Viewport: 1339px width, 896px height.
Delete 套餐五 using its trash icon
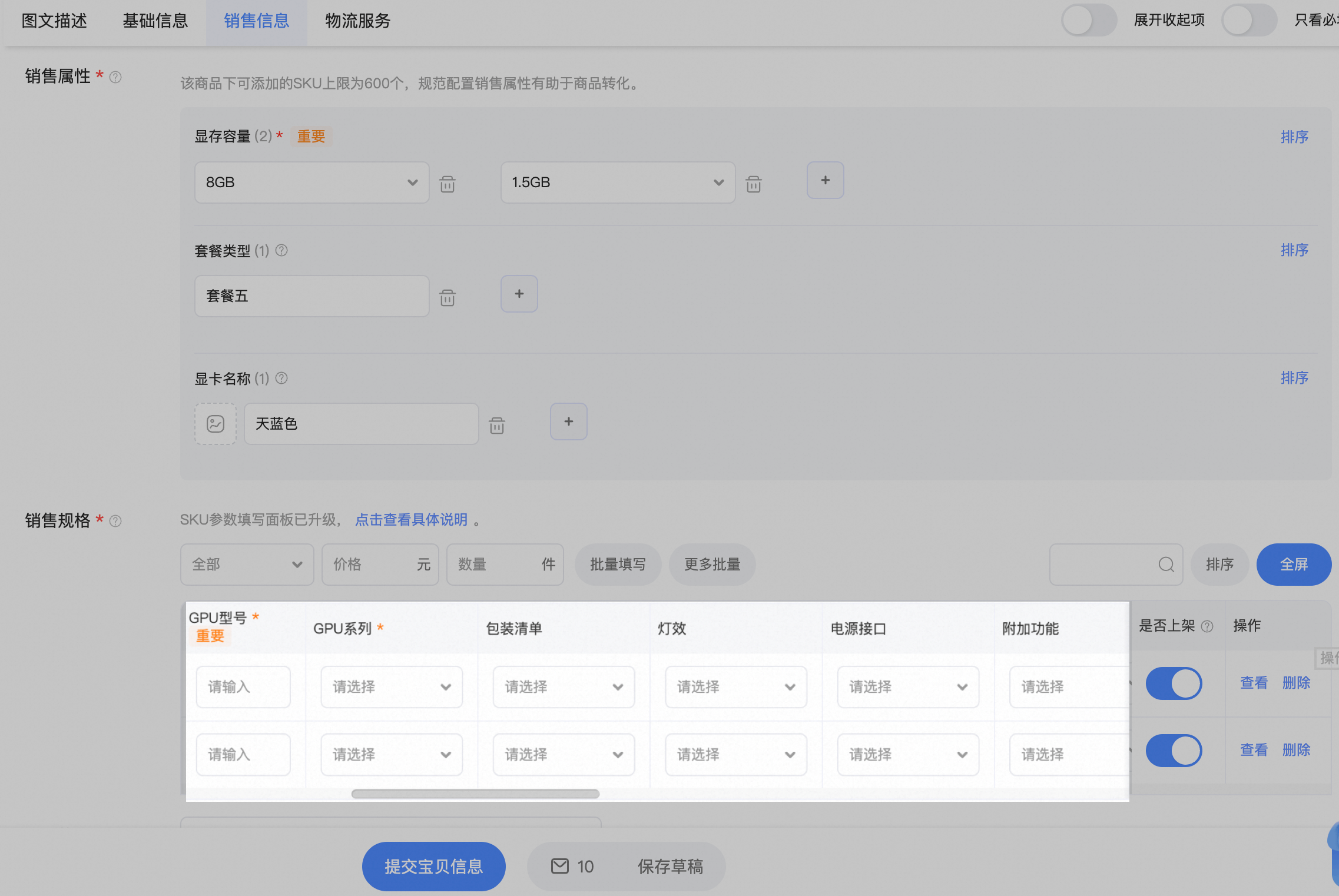coord(448,297)
